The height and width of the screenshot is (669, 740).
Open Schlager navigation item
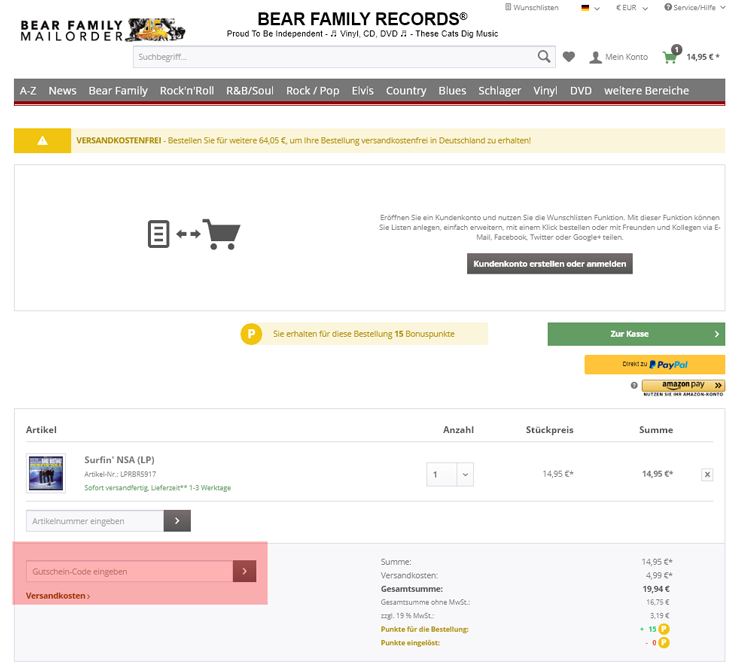(x=499, y=91)
